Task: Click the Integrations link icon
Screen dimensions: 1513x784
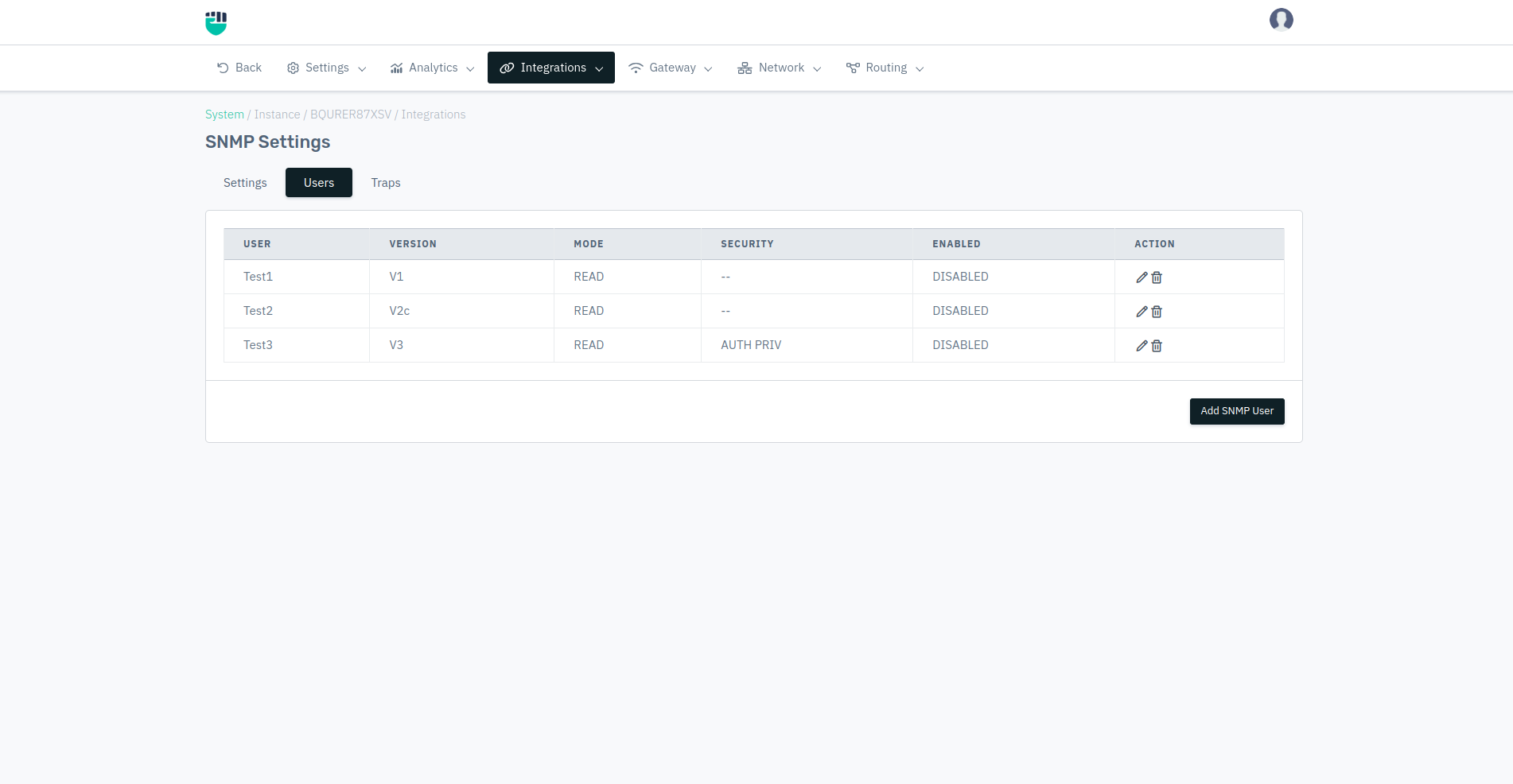Action: coord(507,68)
